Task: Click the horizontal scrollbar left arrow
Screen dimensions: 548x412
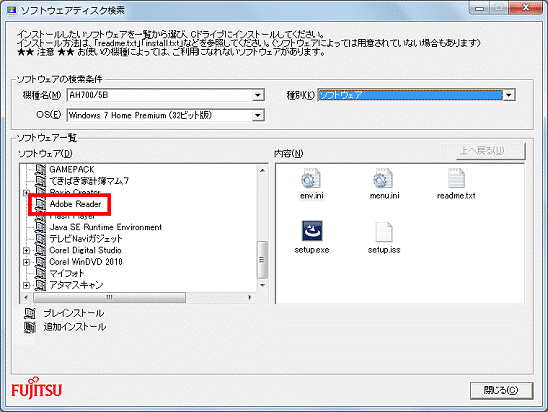Action: pos(26,298)
